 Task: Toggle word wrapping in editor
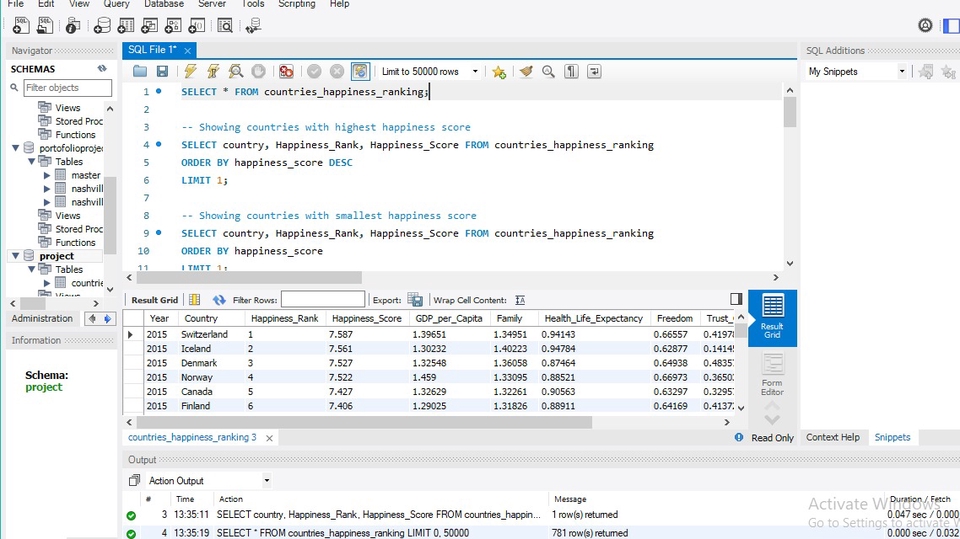(594, 72)
